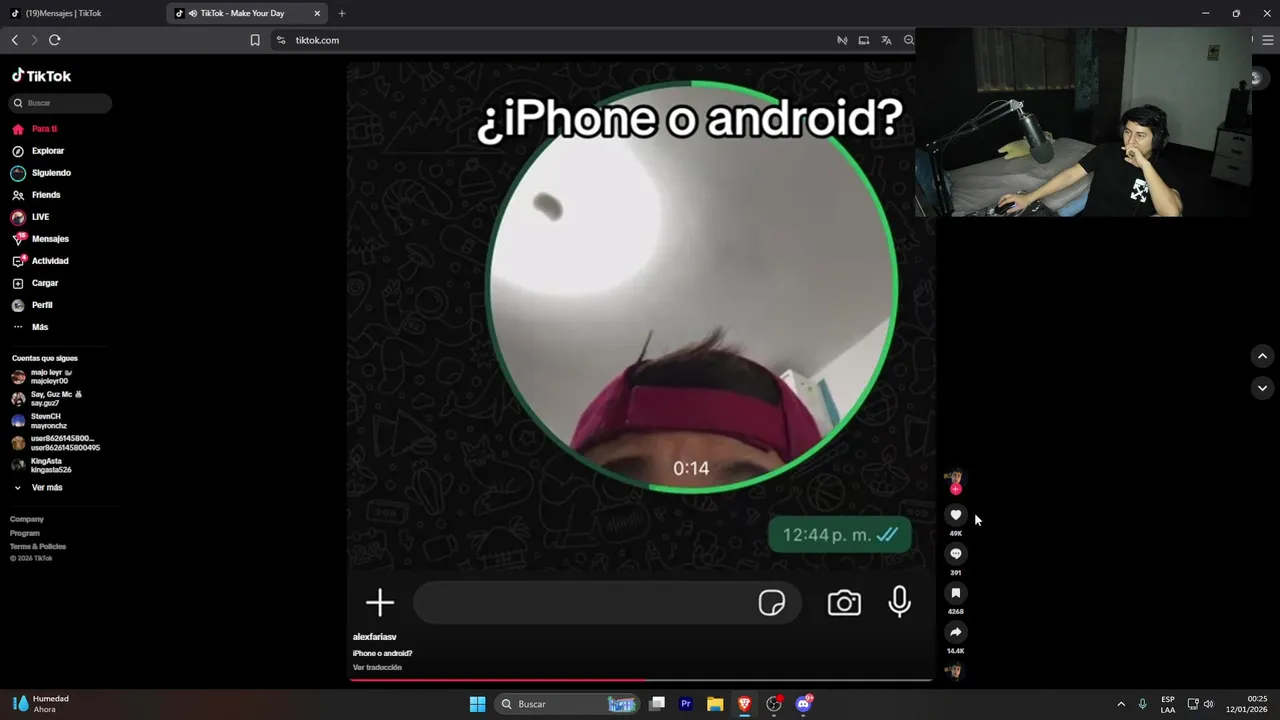Like the video with heart icon
Screen dimensions: 1280x720
[x=955, y=515]
